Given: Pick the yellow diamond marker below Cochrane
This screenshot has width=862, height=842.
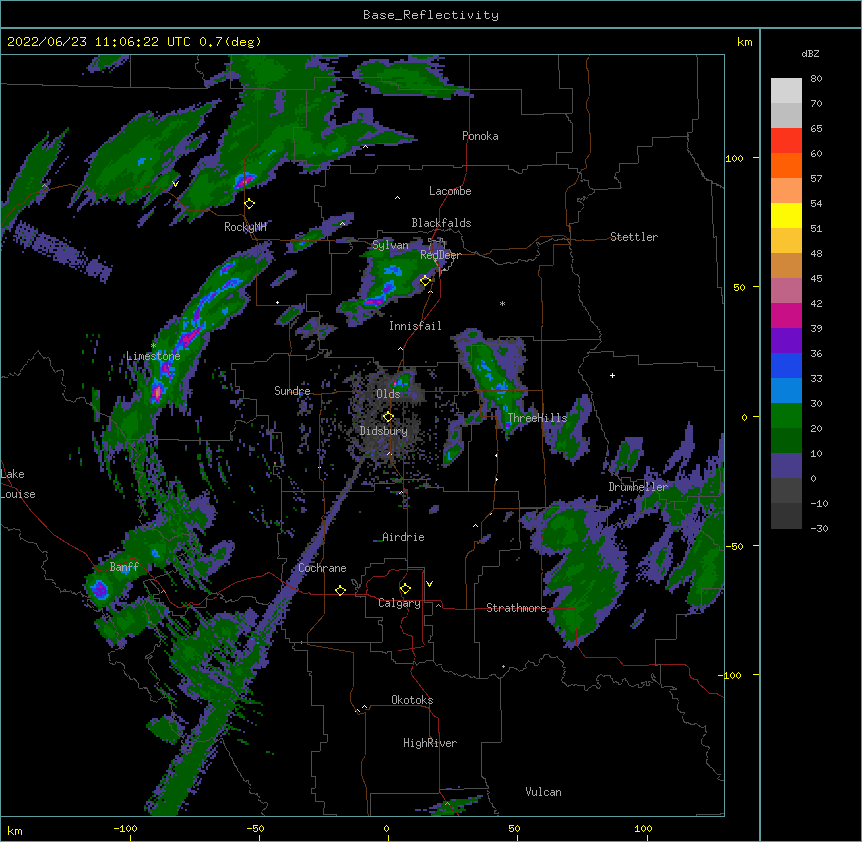Looking at the screenshot, I should [340, 590].
